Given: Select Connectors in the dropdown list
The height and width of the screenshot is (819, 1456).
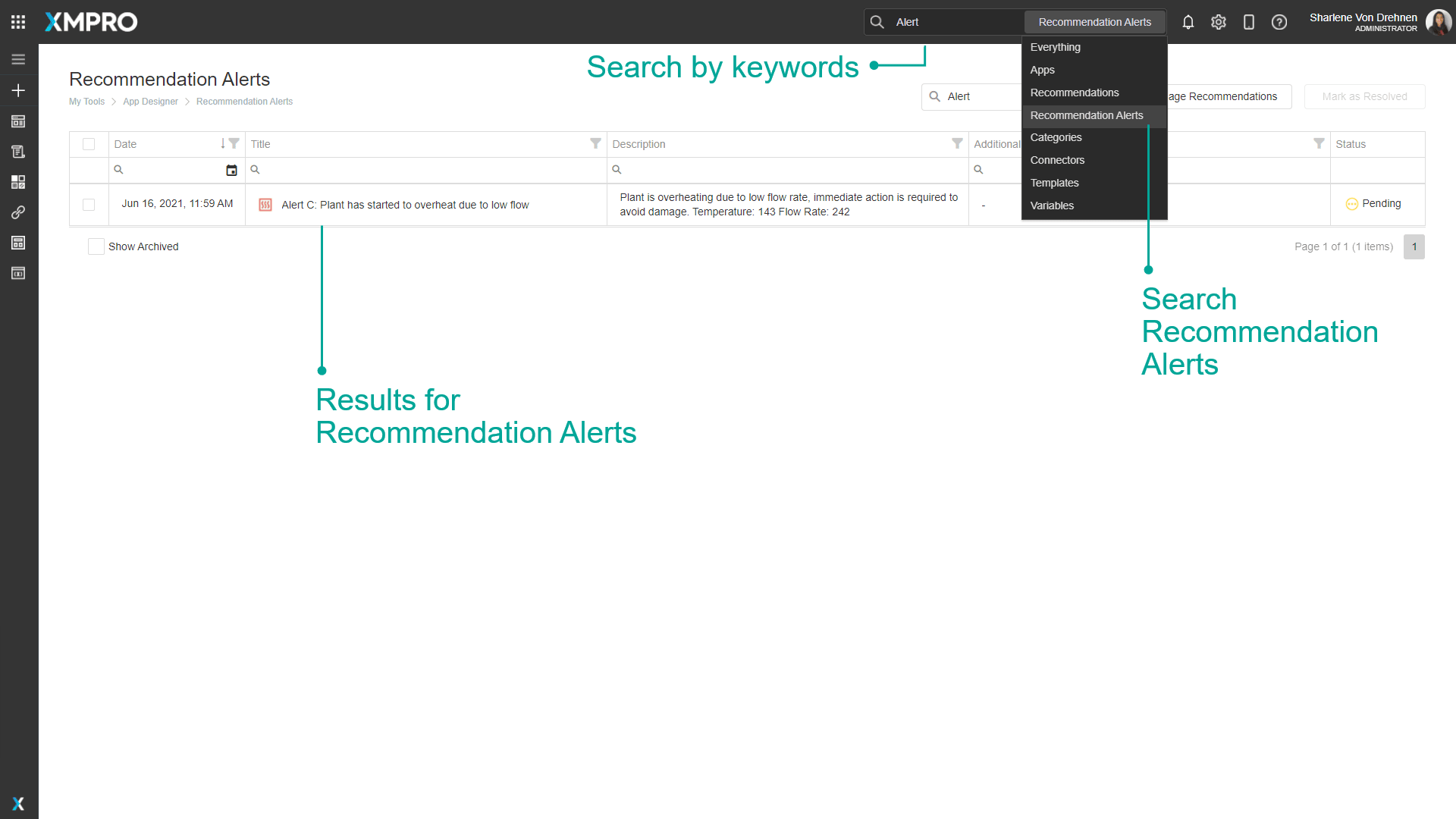Looking at the screenshot, I should coord(1057,160).
